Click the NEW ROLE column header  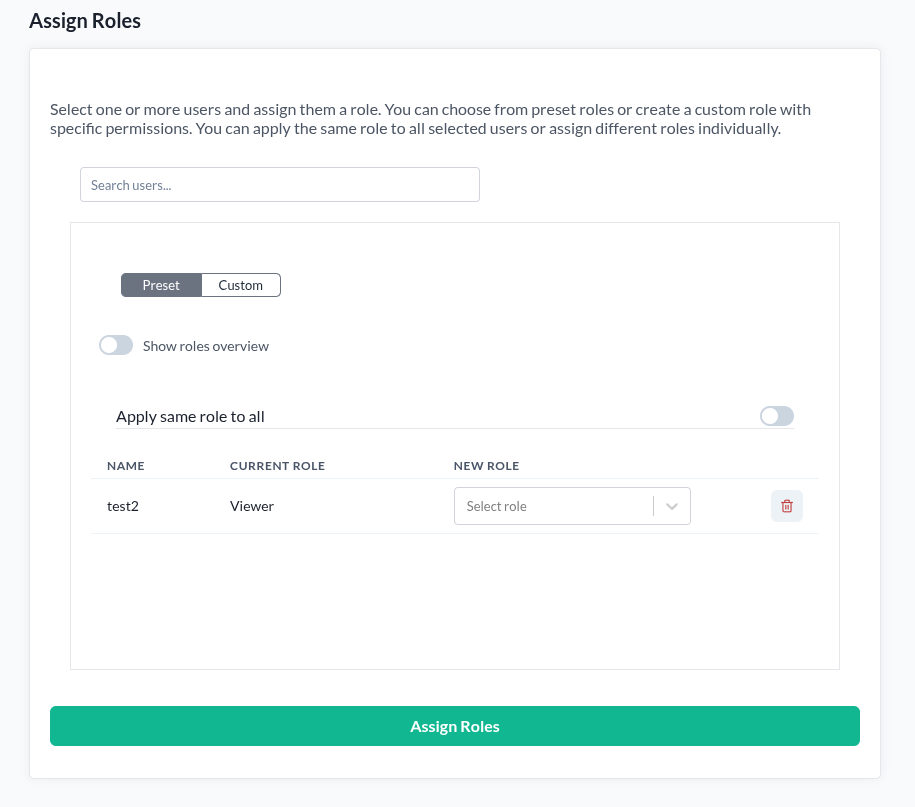coord(486,466)
